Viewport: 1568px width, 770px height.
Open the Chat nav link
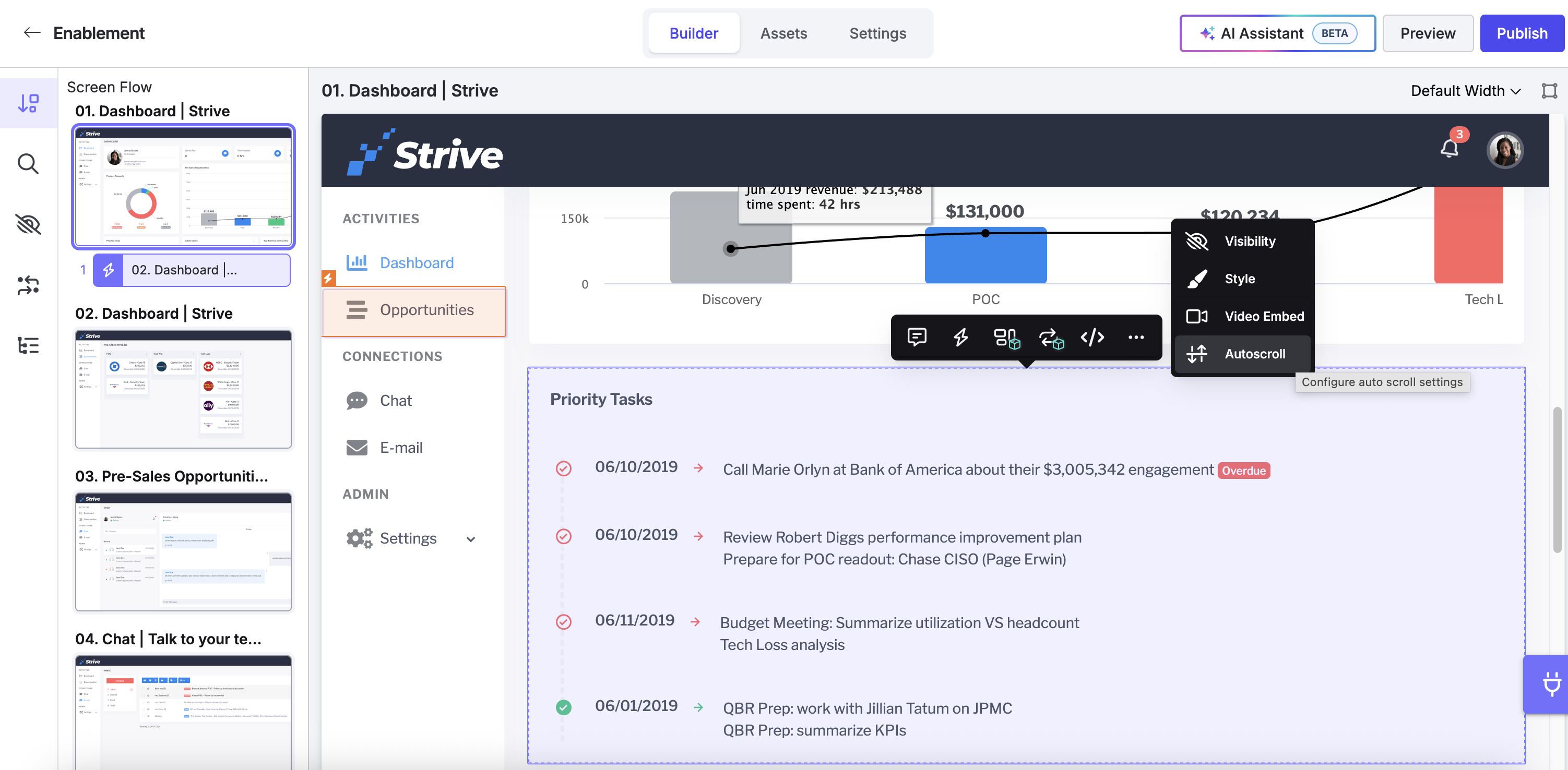396,401
